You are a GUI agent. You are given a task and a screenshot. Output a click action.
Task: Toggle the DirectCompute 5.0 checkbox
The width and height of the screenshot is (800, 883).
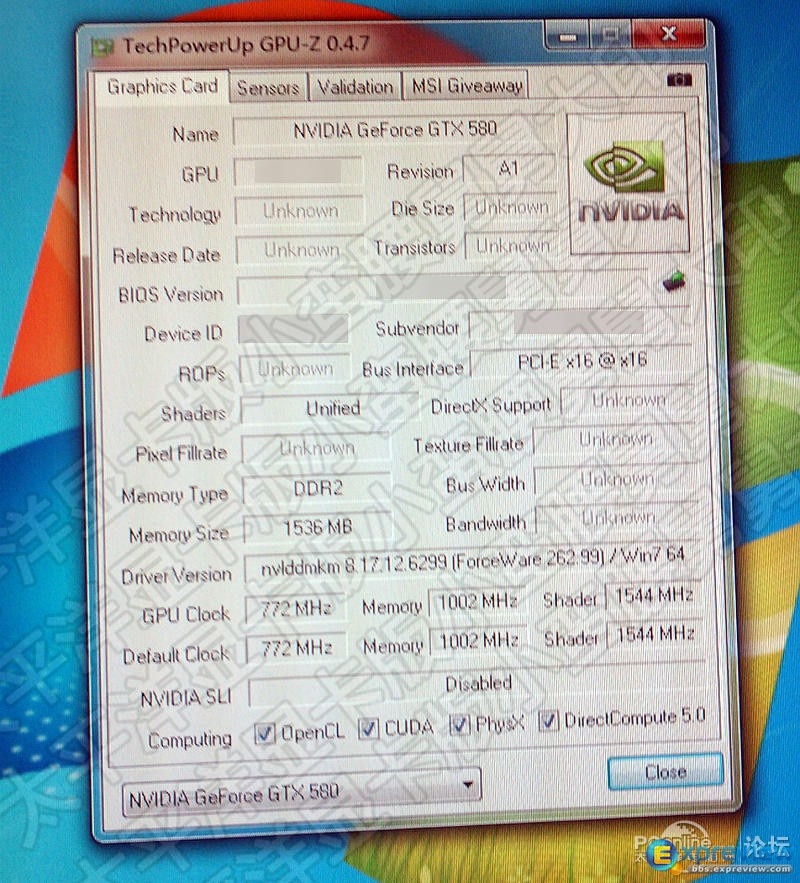(548, 720)
